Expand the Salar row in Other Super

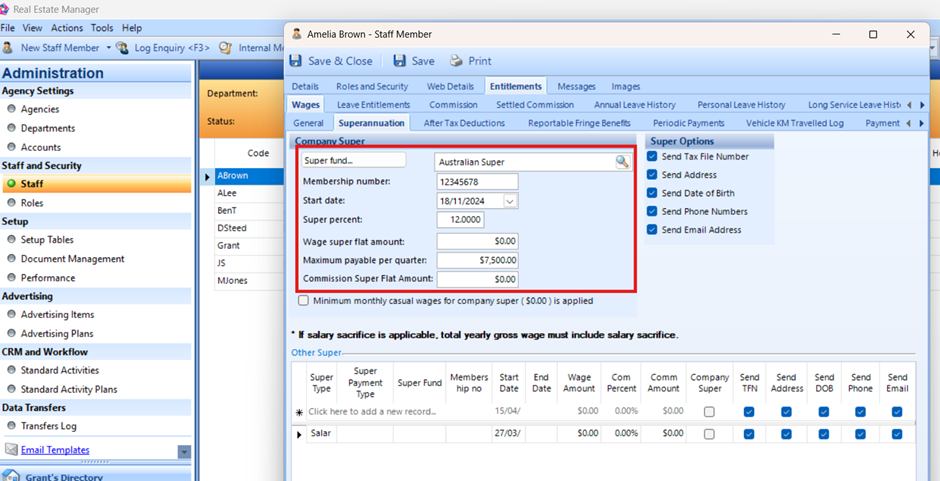click(299, 434)
